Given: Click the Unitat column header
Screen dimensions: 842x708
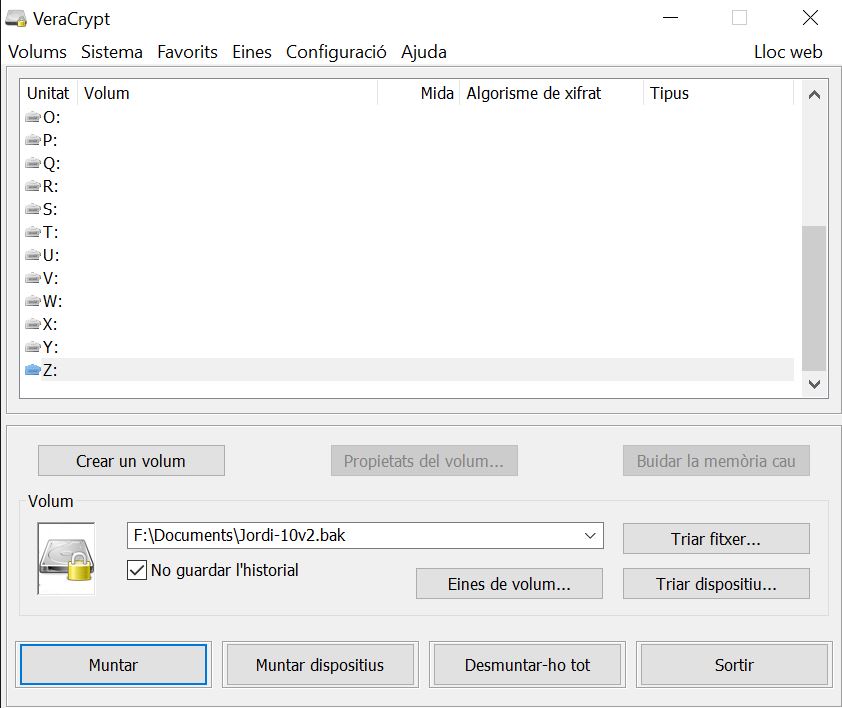Looking at the screenshot, I should pyautogui.click(x=48, y=93).
